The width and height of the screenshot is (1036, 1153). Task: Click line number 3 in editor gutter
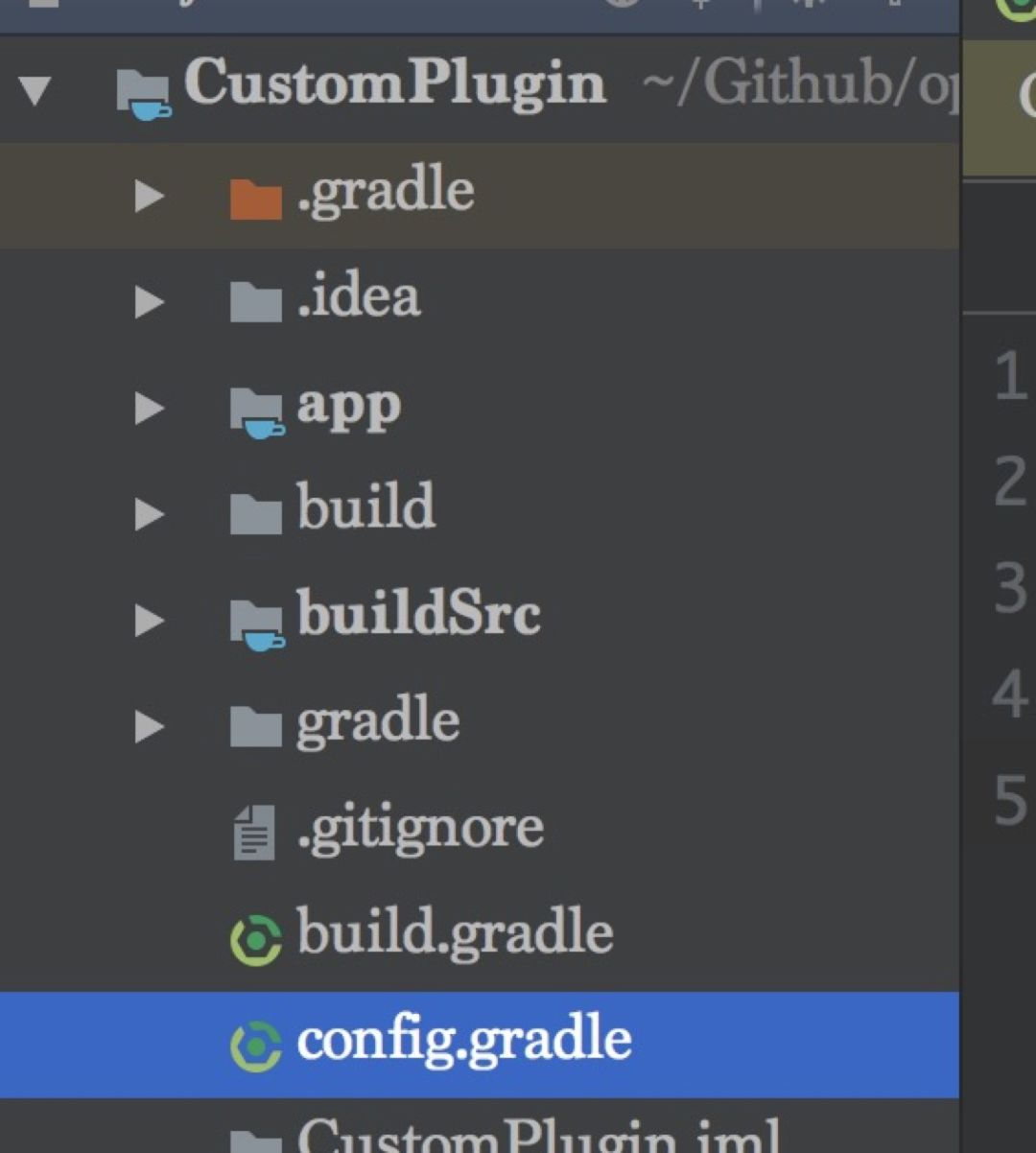(x=1010, y=587)
